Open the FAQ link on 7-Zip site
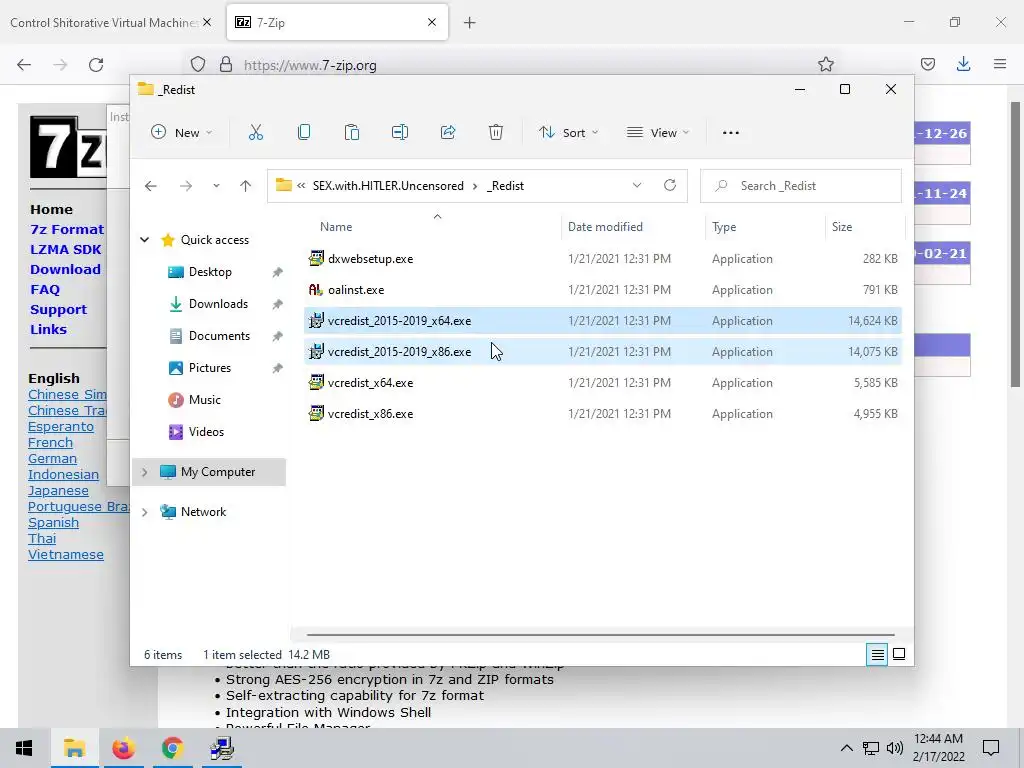This screenshot has height=768, width=1024. (x=45, y=289)
